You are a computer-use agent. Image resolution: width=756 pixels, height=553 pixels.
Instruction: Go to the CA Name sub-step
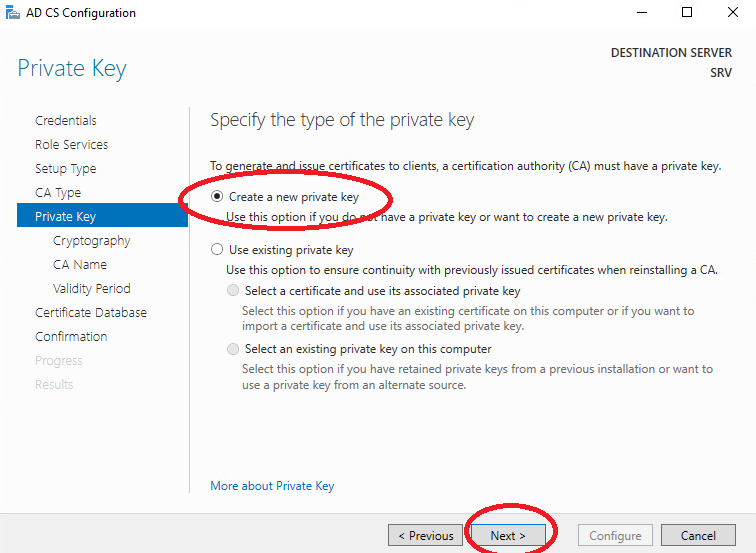tap(80, 265)
